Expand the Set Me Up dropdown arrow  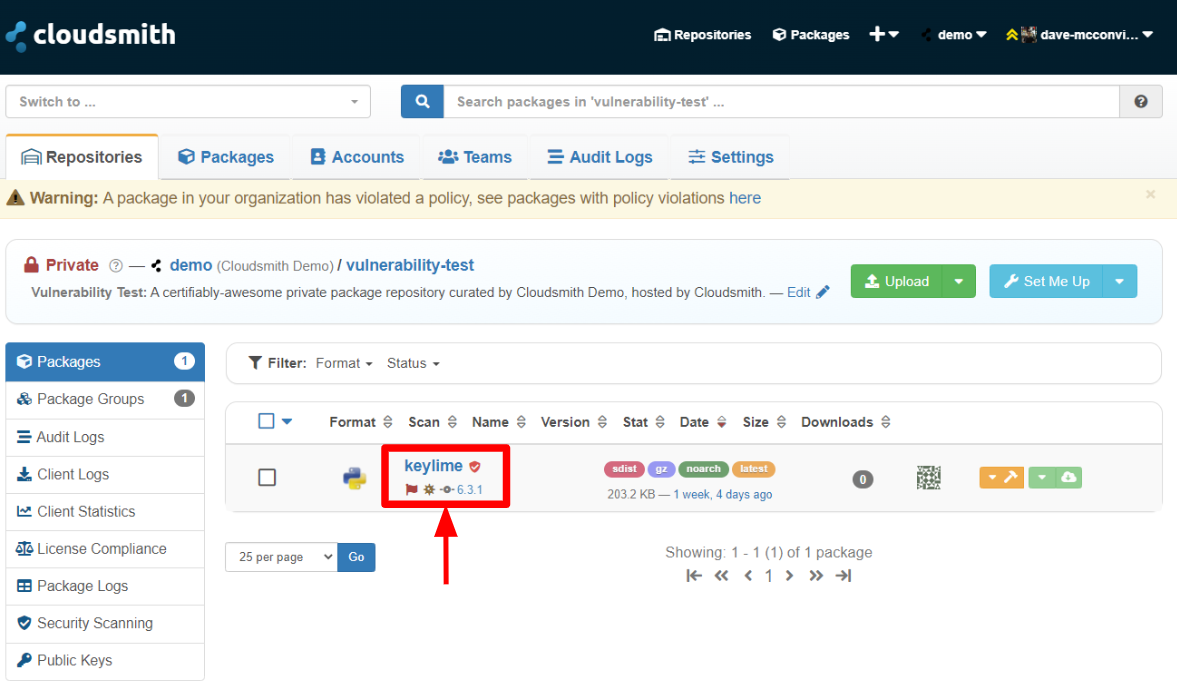coord(1119,281)
